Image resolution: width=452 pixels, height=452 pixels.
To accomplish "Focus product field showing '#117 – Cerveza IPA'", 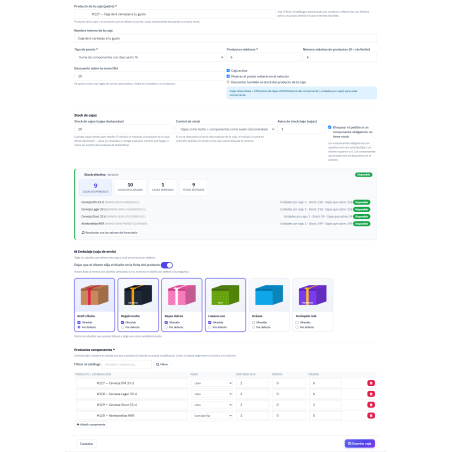I will [132, 383].
